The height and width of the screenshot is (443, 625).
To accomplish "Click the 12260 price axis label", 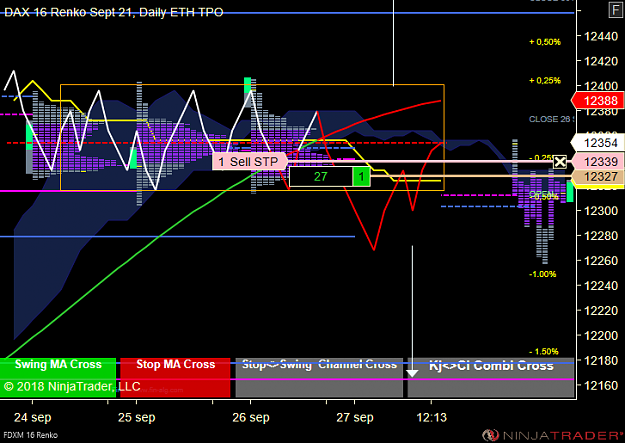I will tap(601, 260).
